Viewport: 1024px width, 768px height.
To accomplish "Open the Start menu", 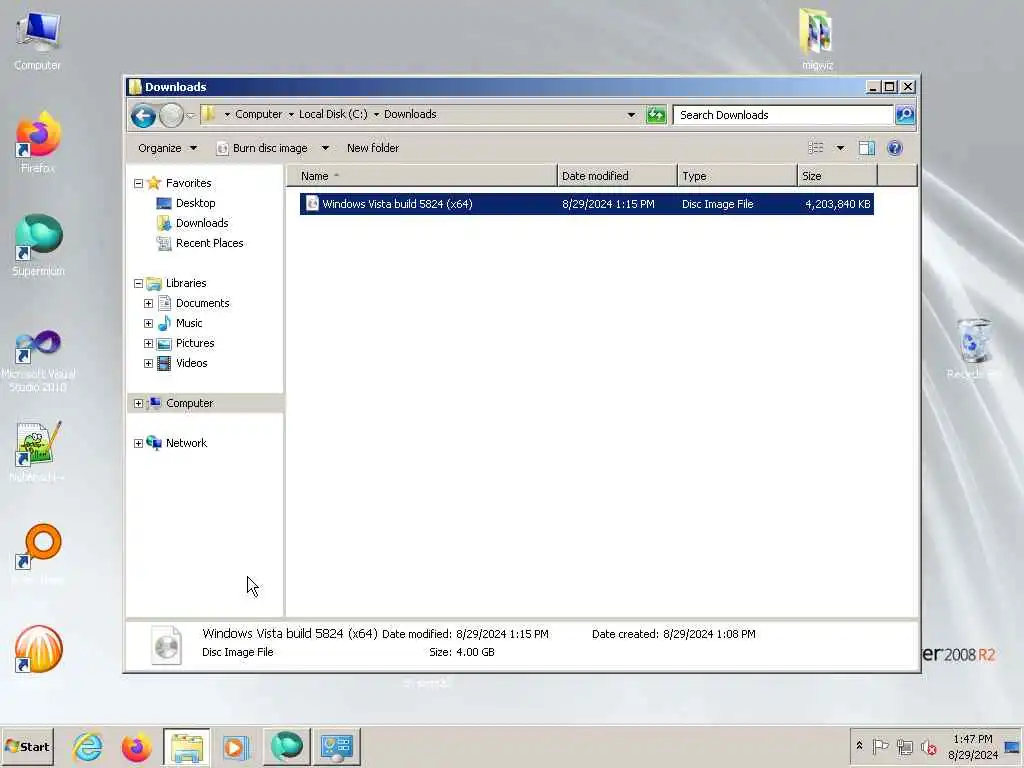I will coord(27,746).
